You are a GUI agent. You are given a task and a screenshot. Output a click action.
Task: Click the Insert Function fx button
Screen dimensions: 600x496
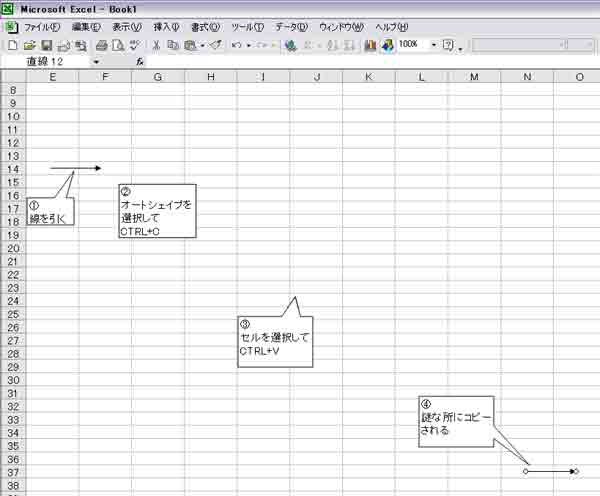pyautogui.click(x=141, y=62)
